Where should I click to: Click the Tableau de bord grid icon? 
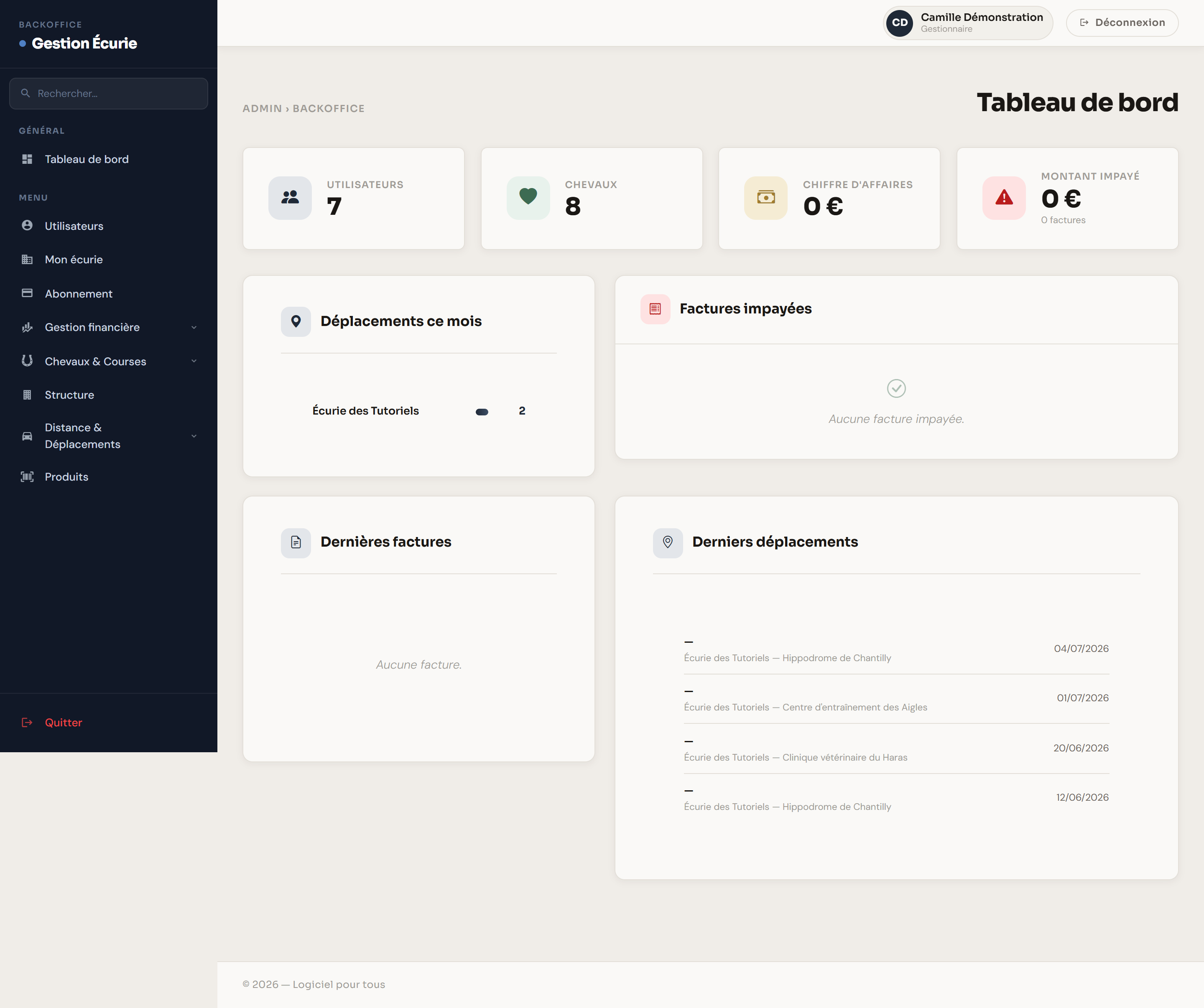[x=27, y=159]
